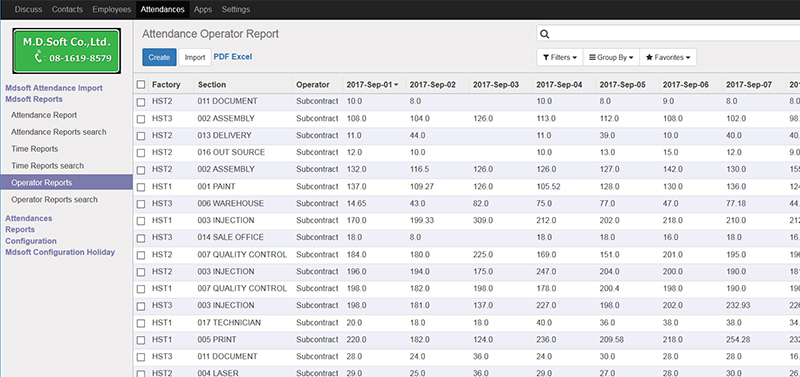
Task: Sort by the 2017-Sep-06 column header
Action: tap(686, 85)
